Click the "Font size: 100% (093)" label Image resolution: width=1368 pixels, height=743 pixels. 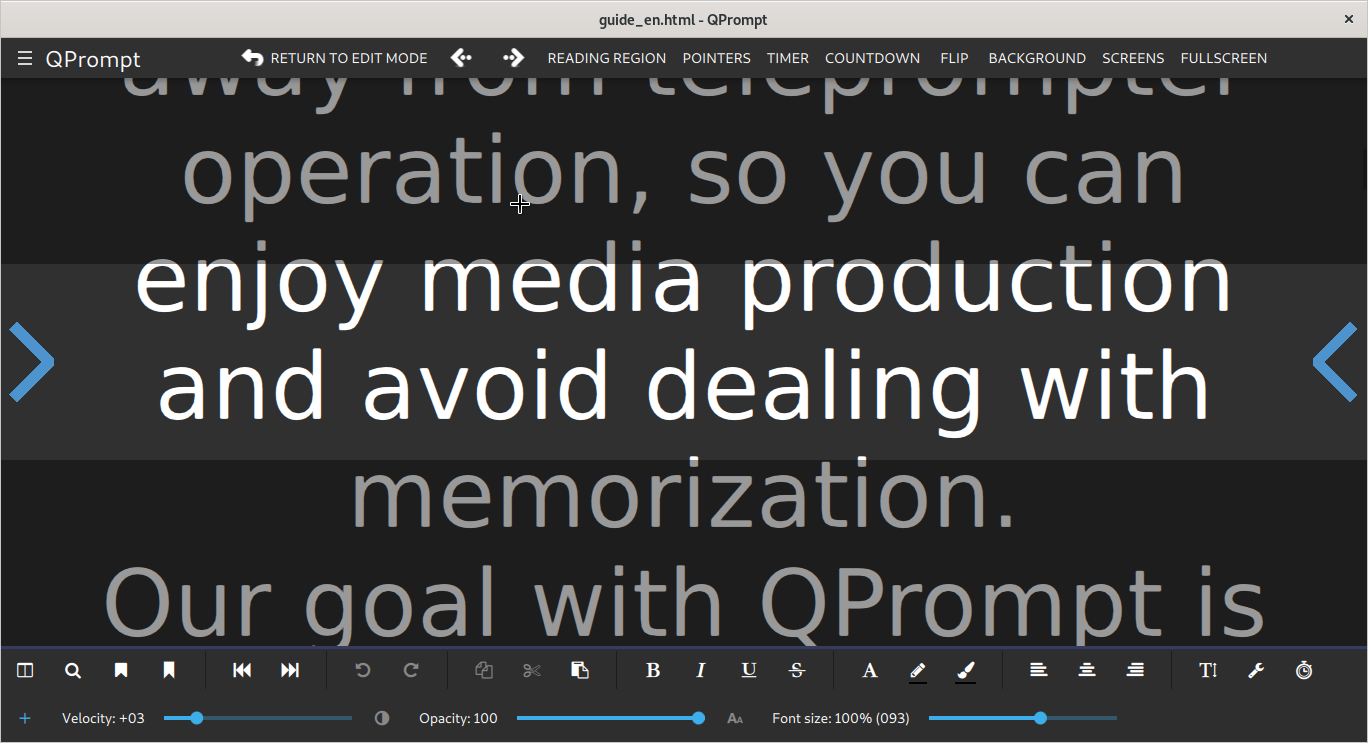[x=841, y=718]
